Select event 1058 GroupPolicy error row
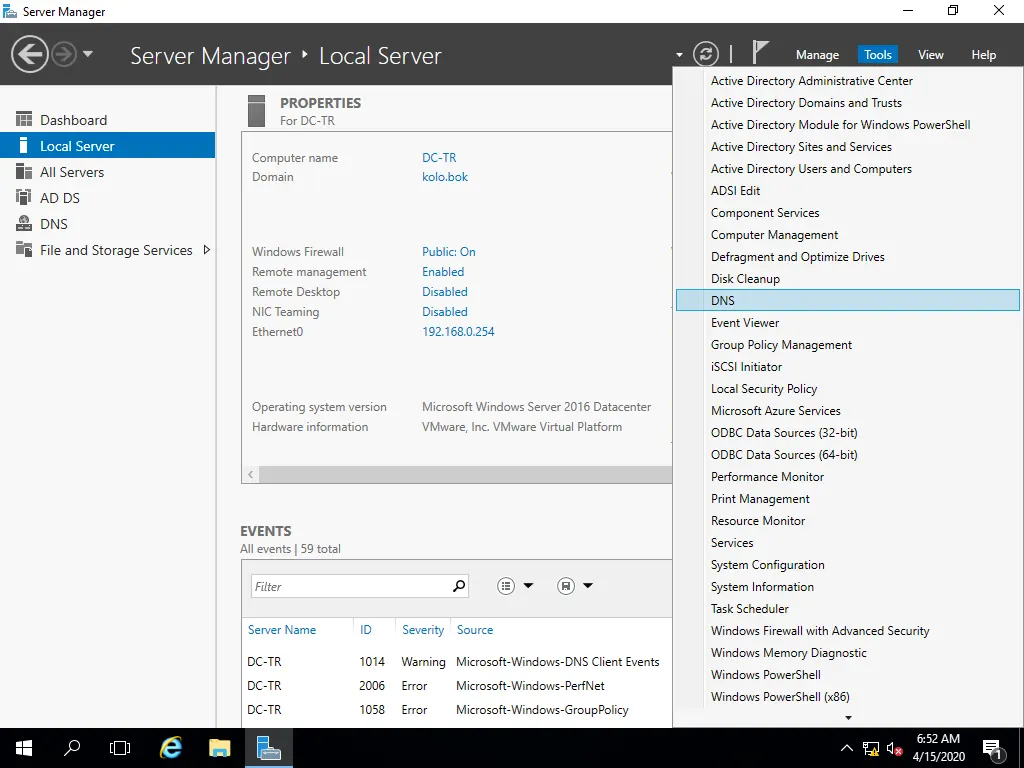Viewport: 1024px width, 768px height. coord(456,710)
